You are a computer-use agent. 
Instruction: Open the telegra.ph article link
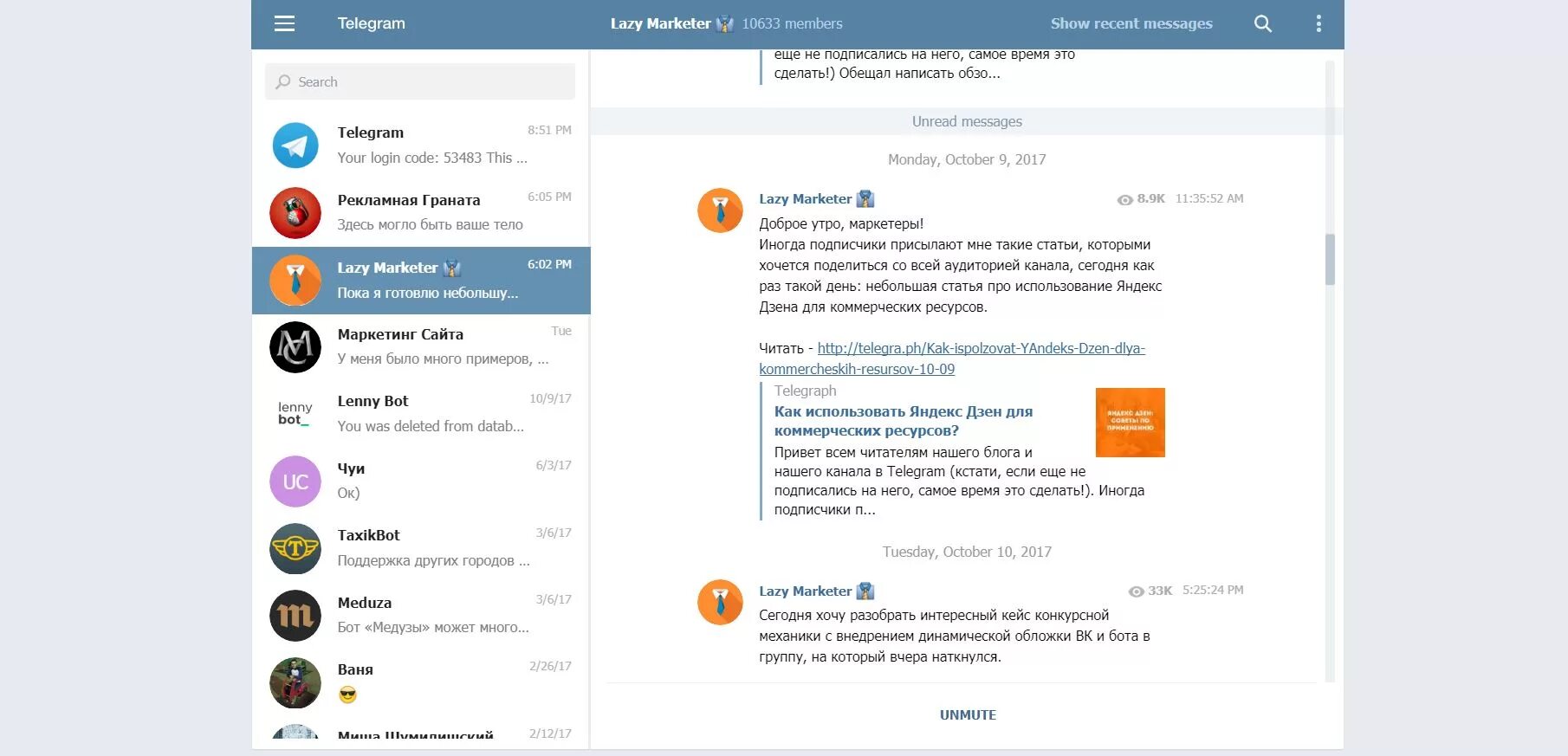pos(952,359)
